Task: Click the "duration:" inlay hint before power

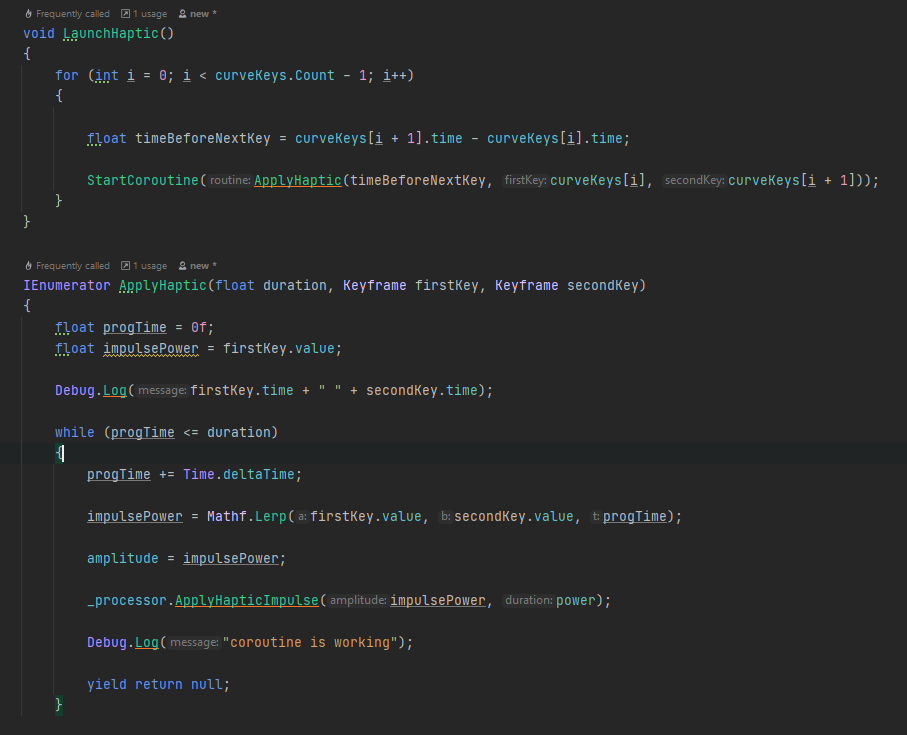Action: pyautogui.click(x=529, y=601)
